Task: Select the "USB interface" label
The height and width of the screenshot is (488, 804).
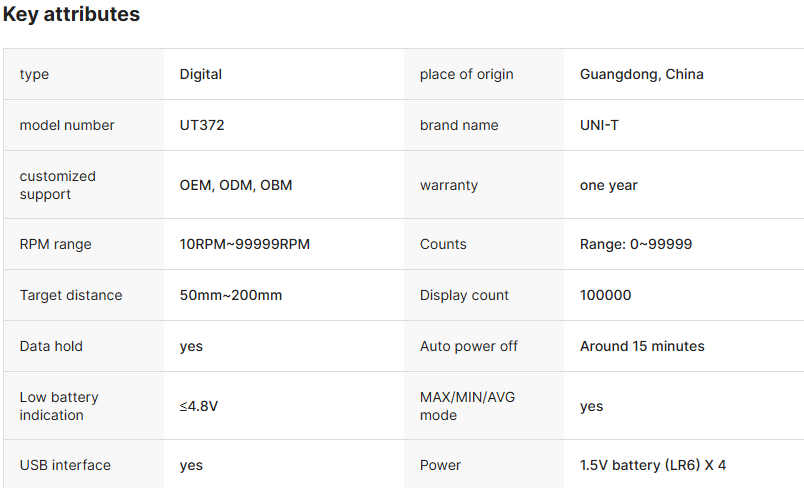Action: [65, 465]
